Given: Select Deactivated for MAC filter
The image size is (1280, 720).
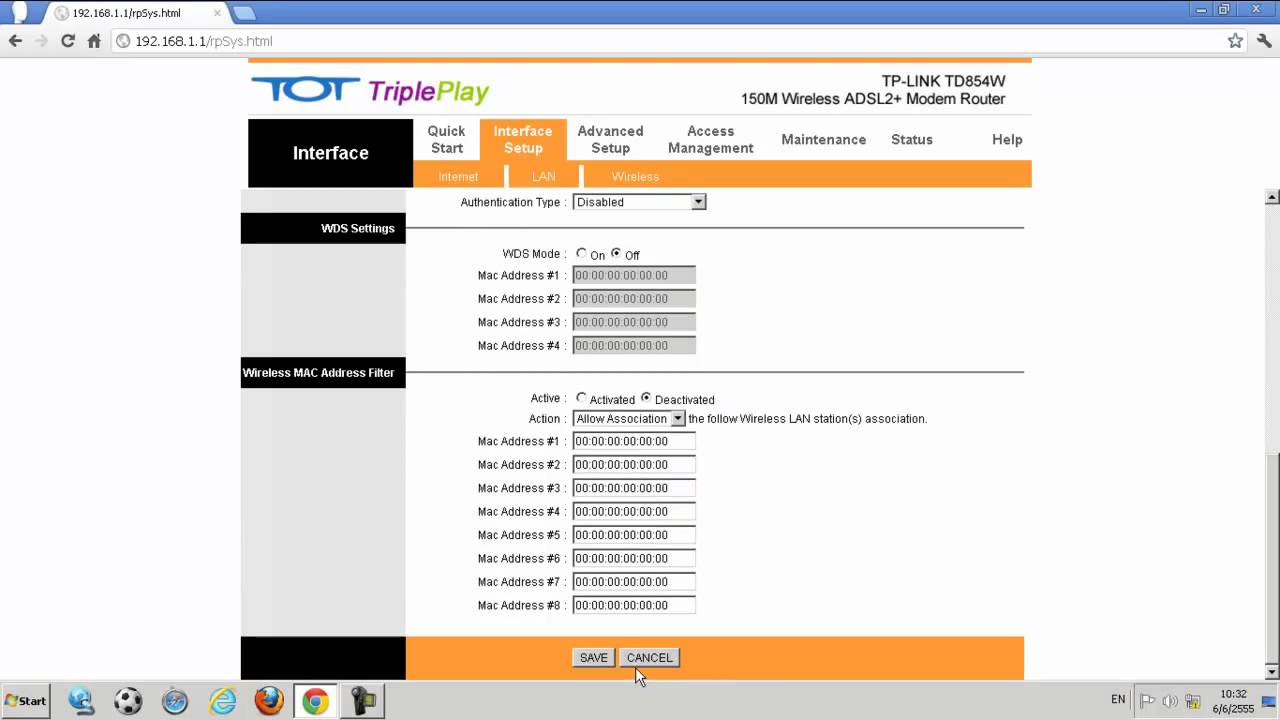Looking at the screenshot, I should [646, 398].
